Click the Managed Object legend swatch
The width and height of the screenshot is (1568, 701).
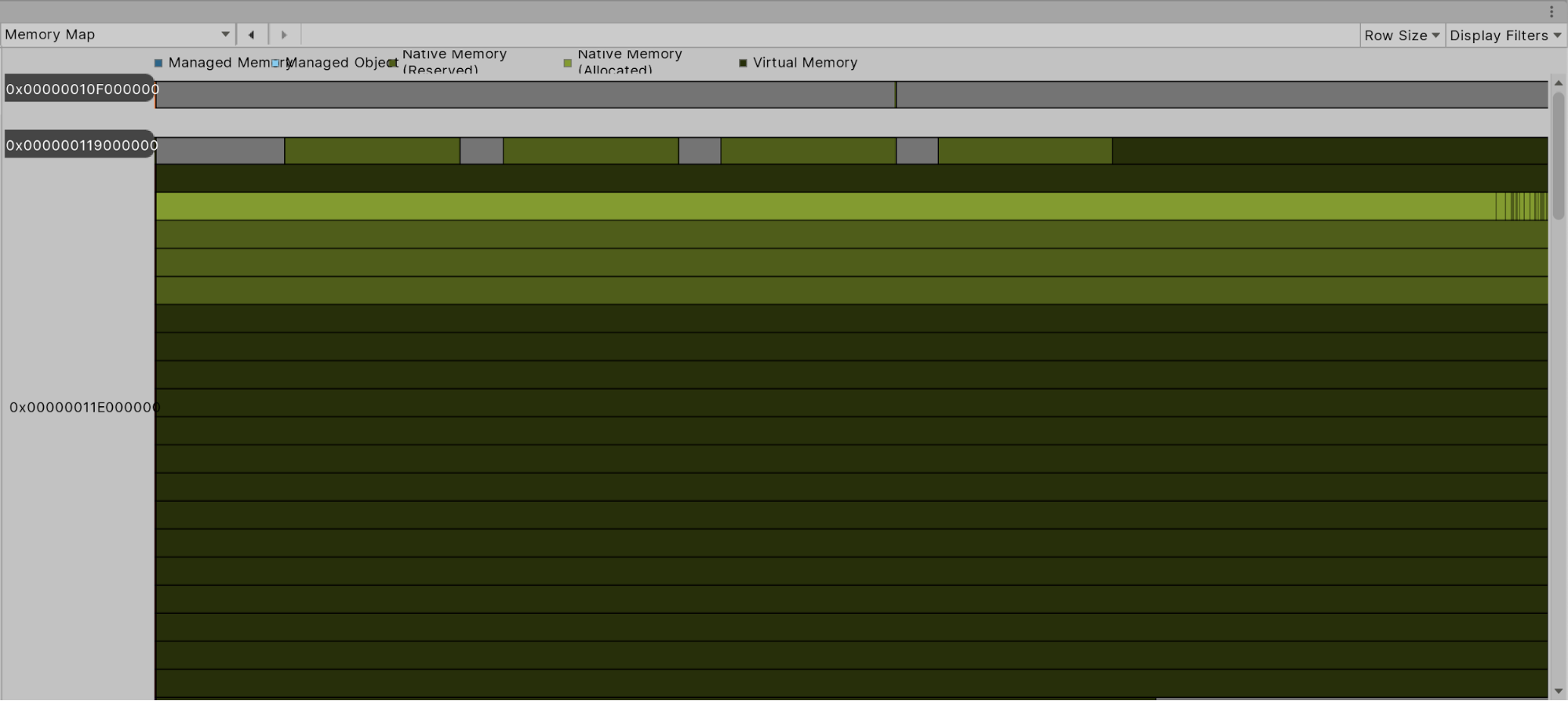click(275, 63)
